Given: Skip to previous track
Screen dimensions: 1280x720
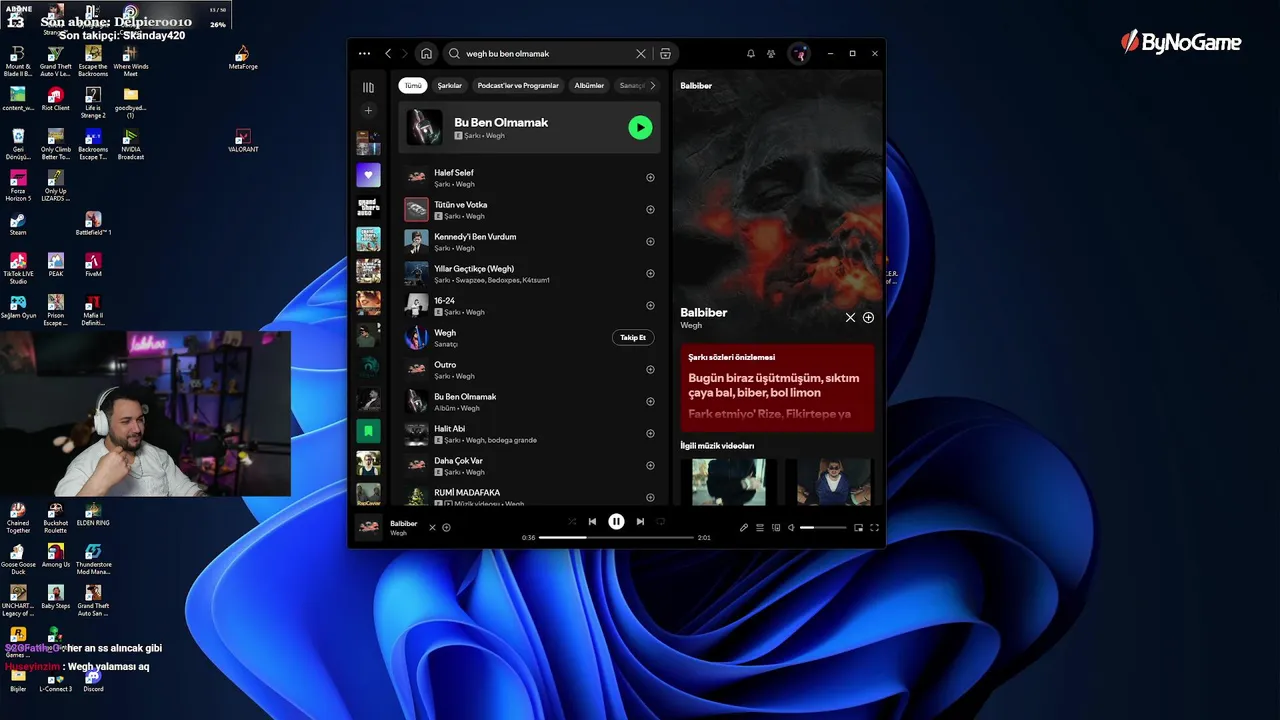Looking at the screenshot, I should (592, 521).
